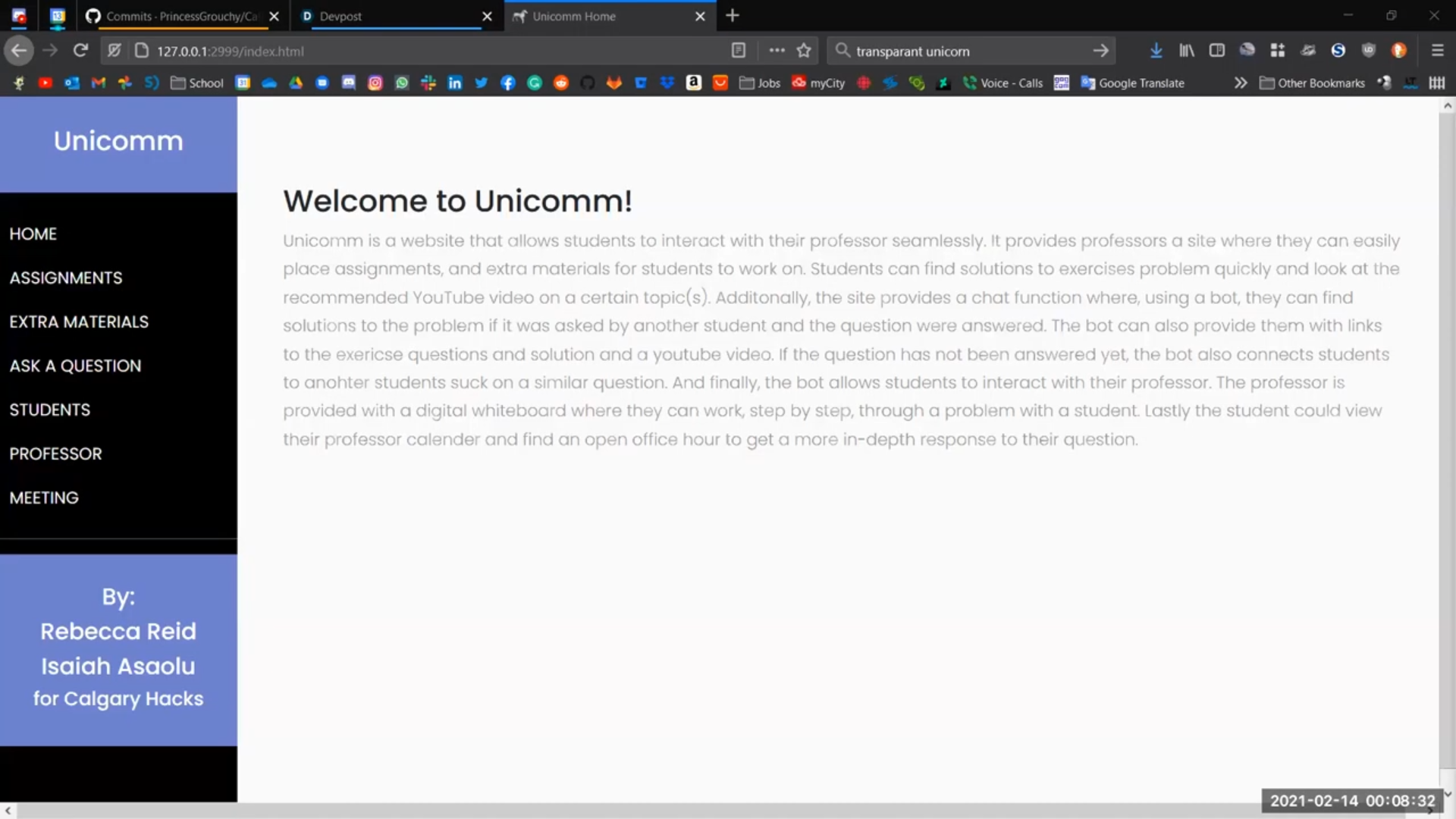Open the page actions three-dots menu
Viewport: 1456px width, 819px height.
point(777,51)
